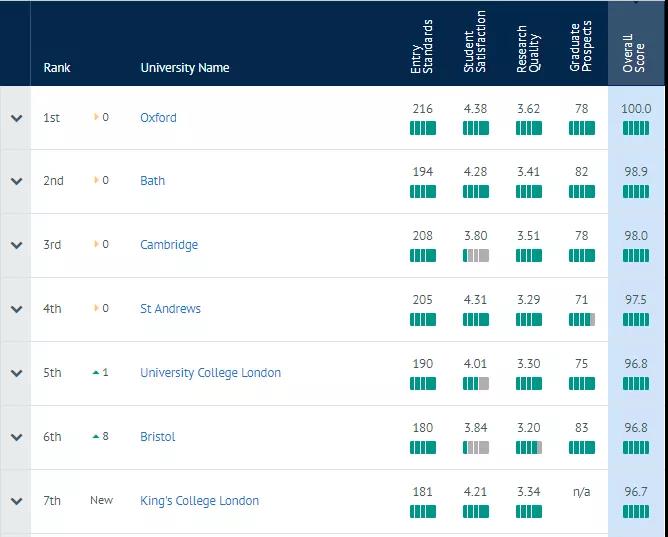
Task: Click Bath's rank change arrow icon
Action: click(96, 180)
